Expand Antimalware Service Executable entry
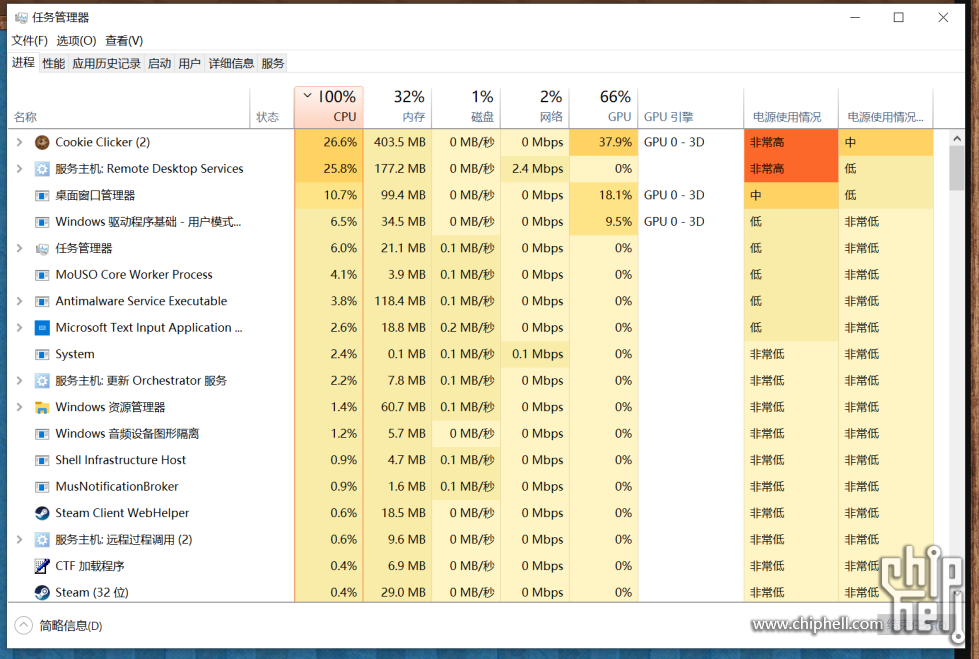Screen dimensions: 979x659 coord(19,301)
